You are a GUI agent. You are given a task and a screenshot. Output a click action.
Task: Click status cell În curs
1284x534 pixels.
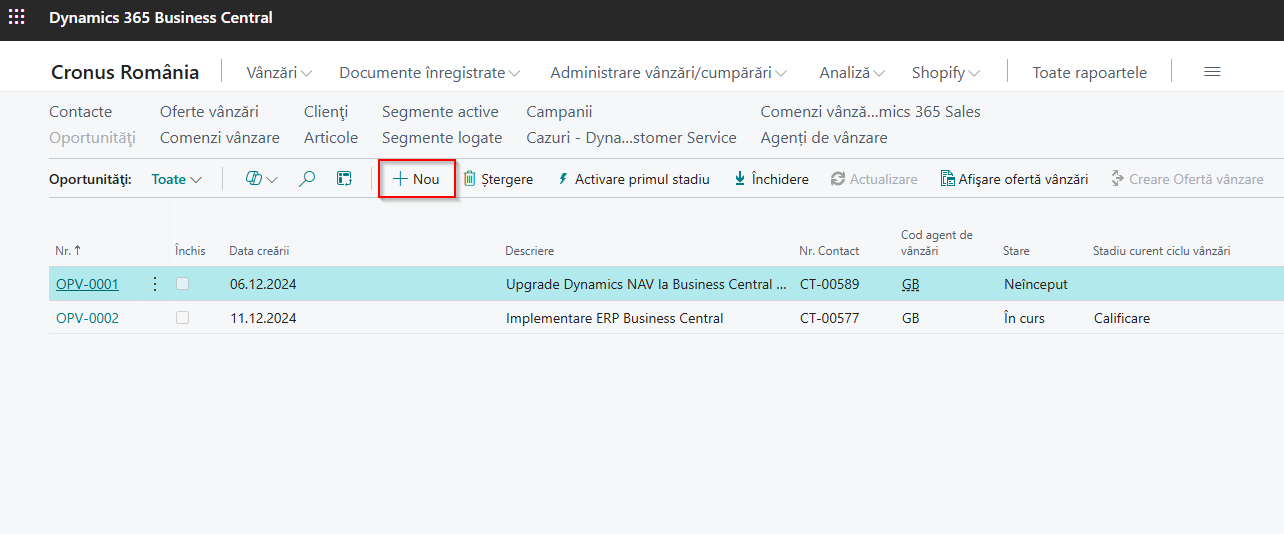click(1025, 318)
